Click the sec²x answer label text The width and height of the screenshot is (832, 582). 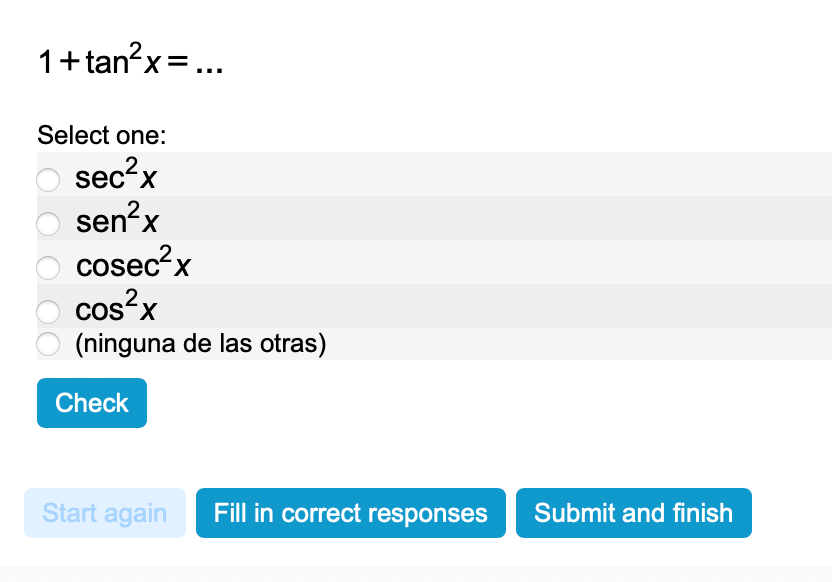[116, 177]
